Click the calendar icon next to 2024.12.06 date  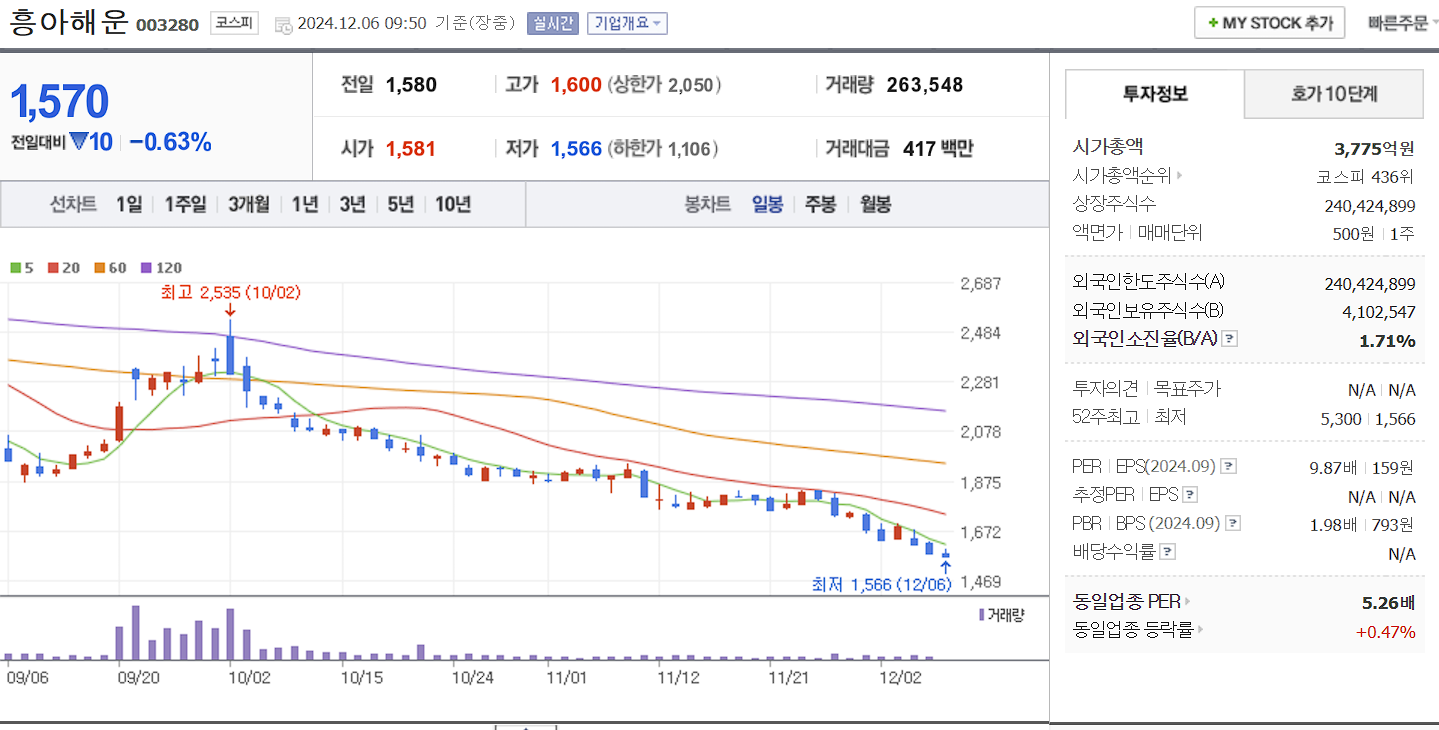(x=286, y=23)
